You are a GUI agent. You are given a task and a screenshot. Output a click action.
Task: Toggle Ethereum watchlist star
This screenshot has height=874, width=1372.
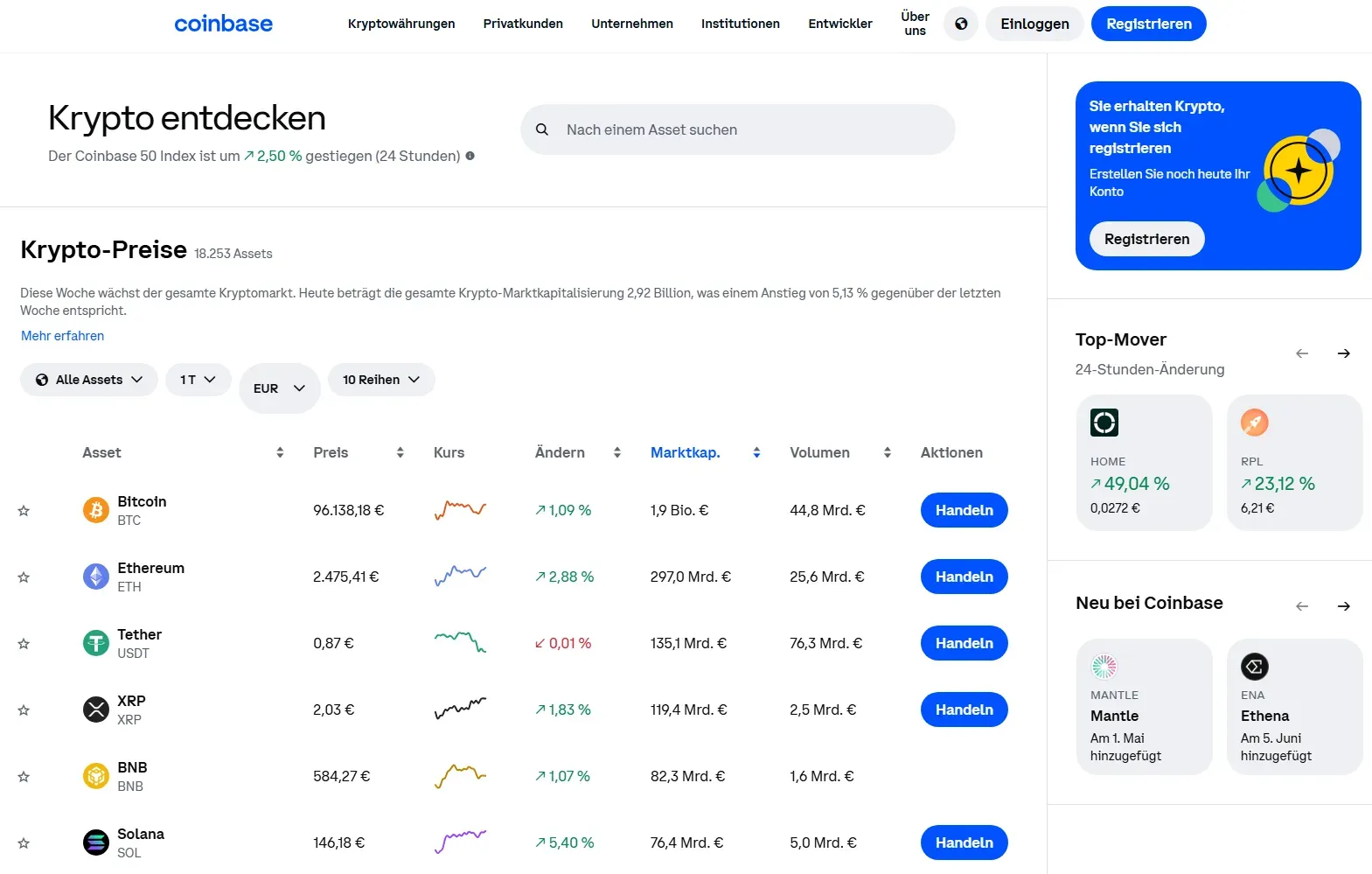24,577
